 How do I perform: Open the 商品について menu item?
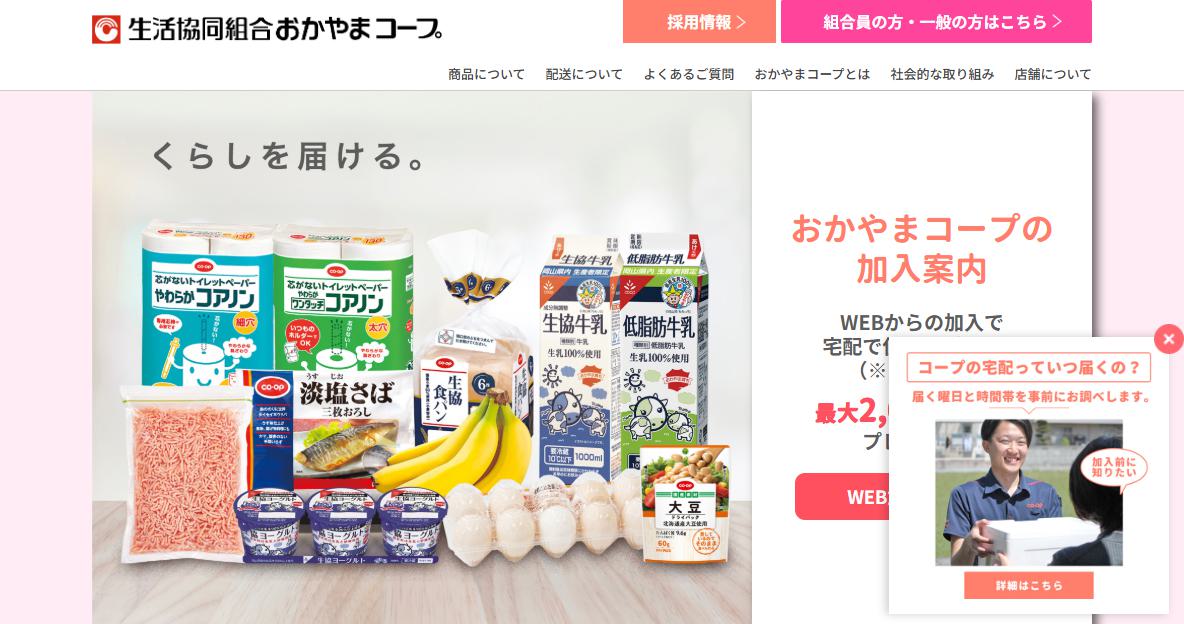486,74
